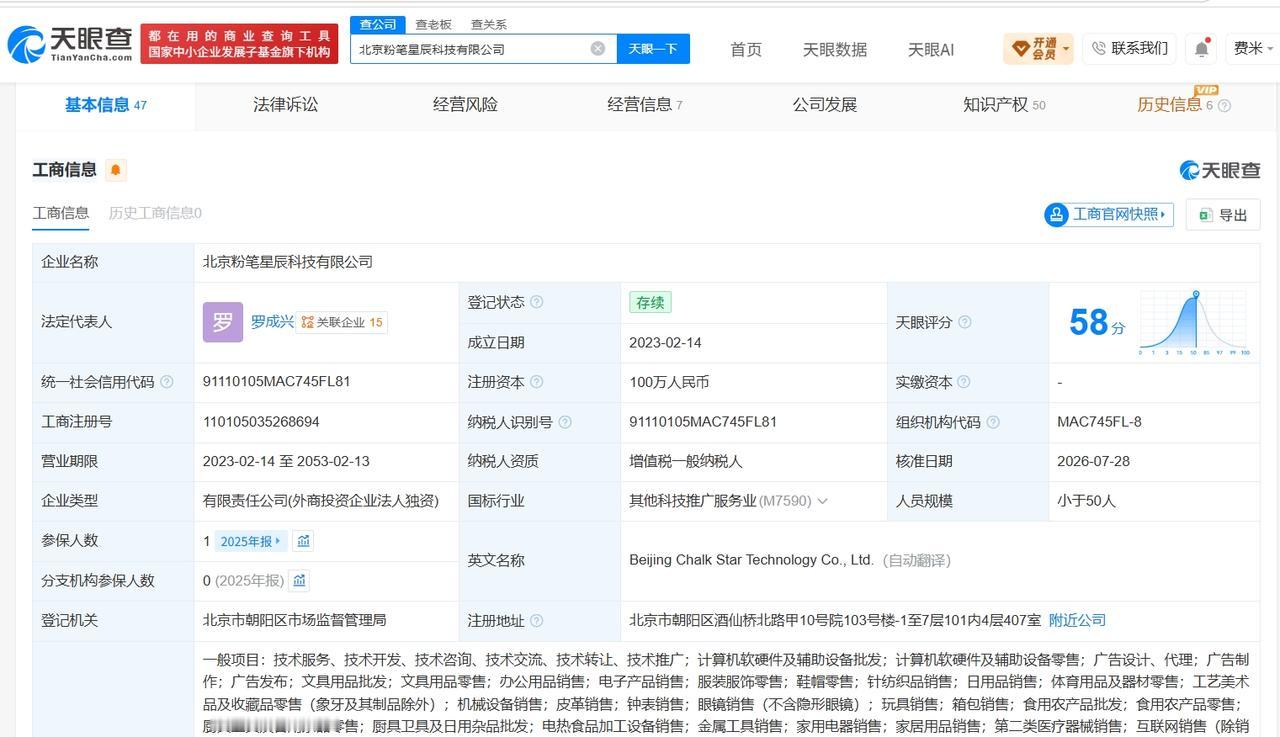
Task: Click help icon next to 天眼评分
Action: point(965,322)
